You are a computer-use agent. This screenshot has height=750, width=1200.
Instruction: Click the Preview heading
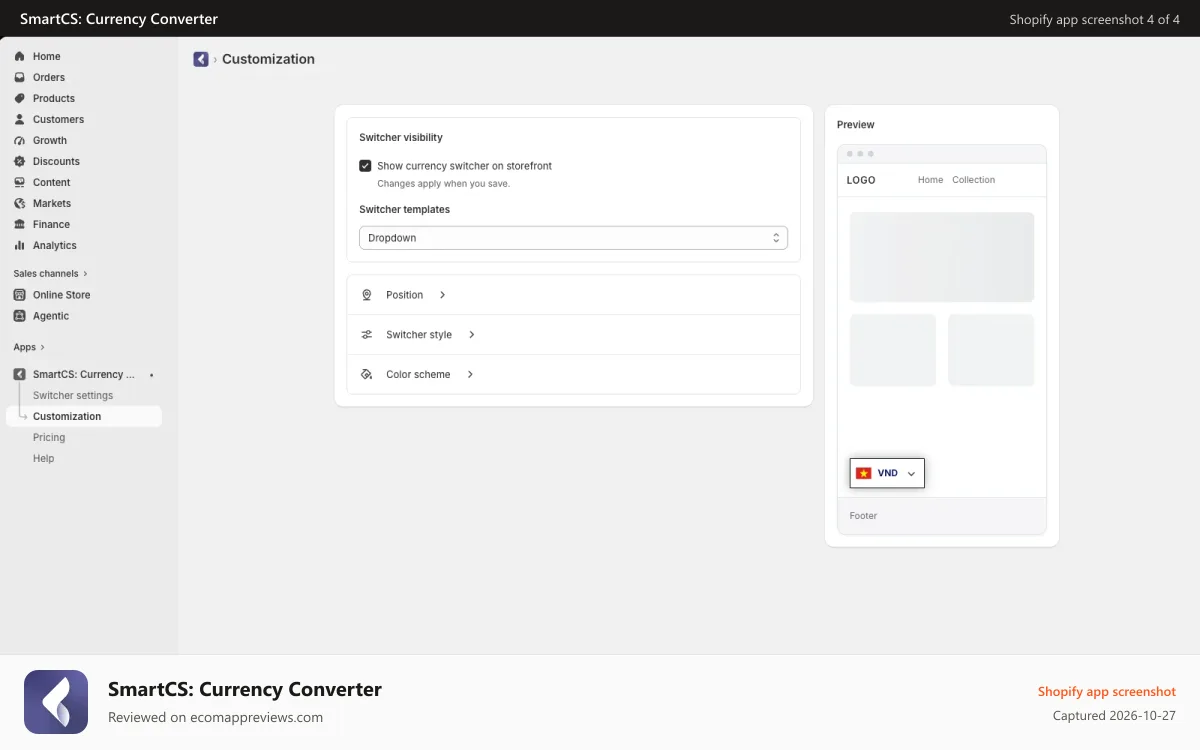[856, 125]
